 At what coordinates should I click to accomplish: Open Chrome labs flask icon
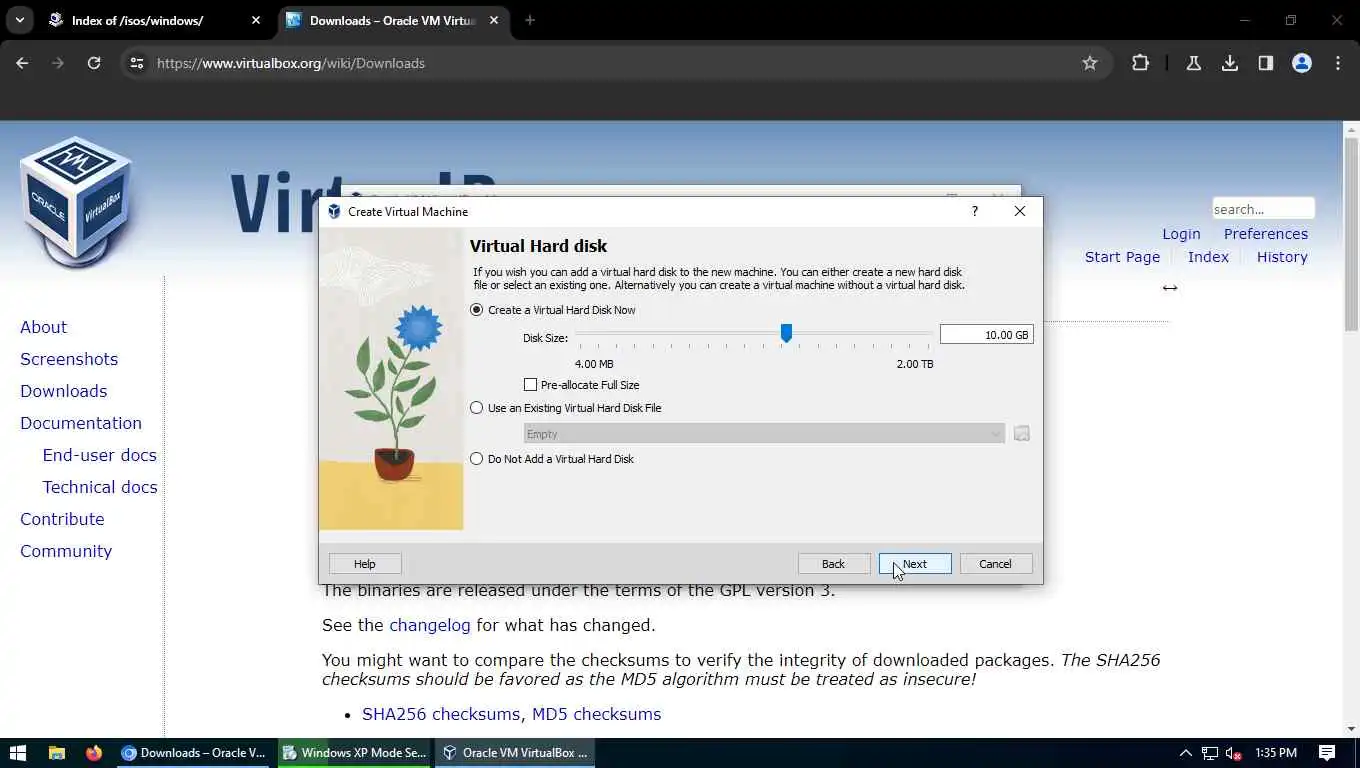pyautogui.click(x=1193, y=63)
